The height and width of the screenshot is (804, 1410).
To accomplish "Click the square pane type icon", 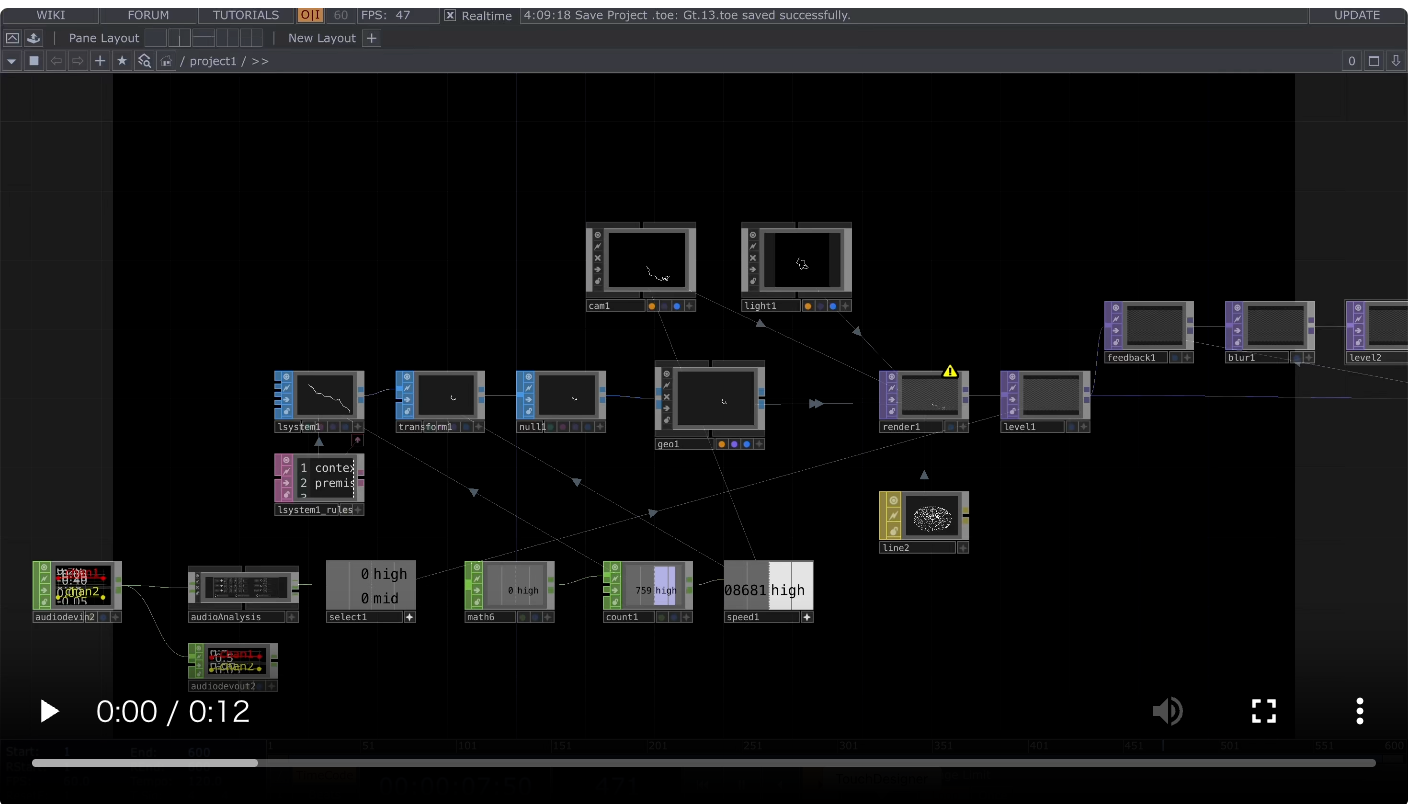I will point(34,61).
